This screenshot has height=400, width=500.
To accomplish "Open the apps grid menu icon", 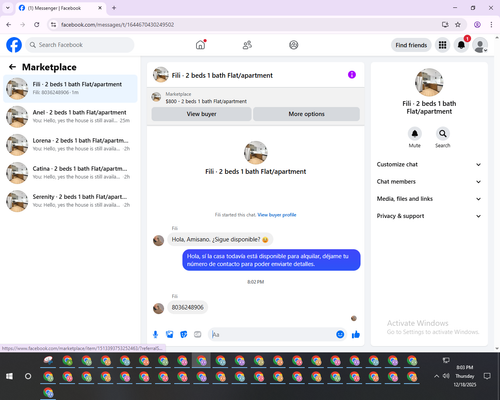I will click(x=442, y=45).
